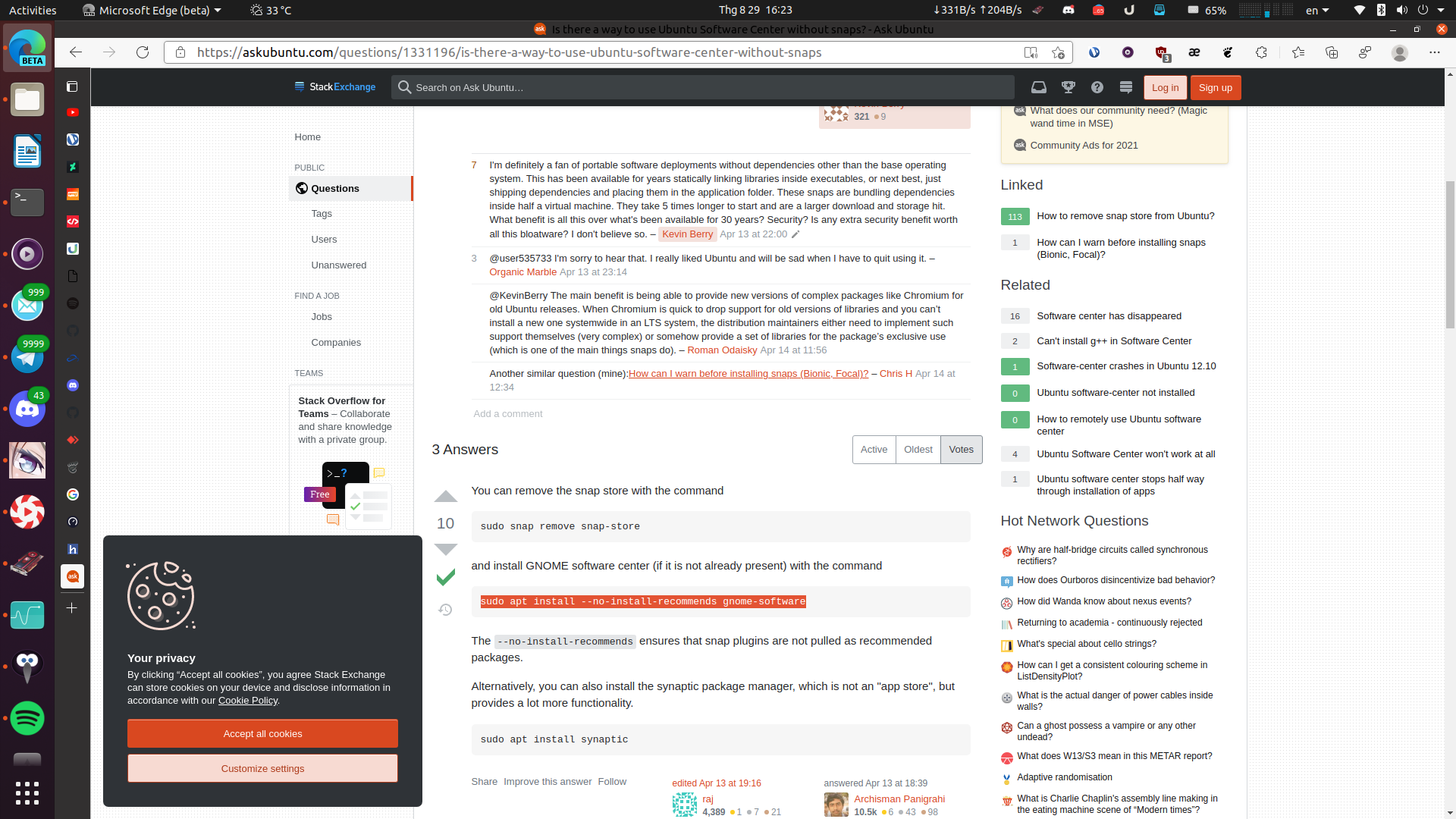Open the system power menu arrow
Image resolution: width=1456 pixels, height=819 pixels.
(1440, 10)
